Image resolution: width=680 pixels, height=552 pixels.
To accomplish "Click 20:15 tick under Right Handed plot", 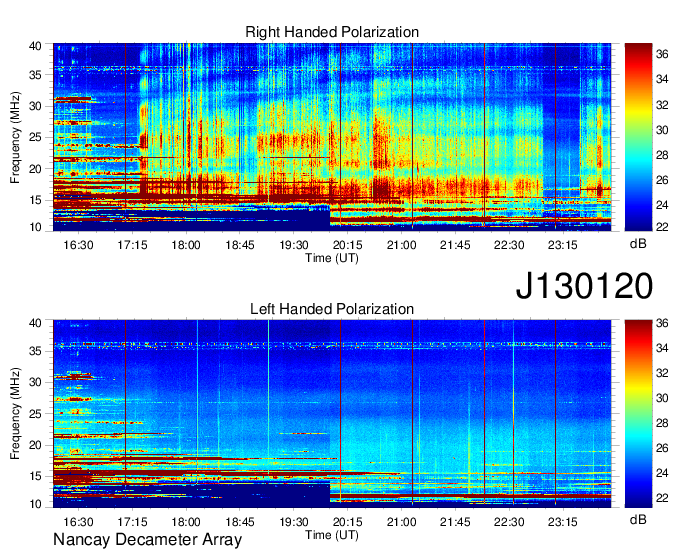I will point(347,245).
